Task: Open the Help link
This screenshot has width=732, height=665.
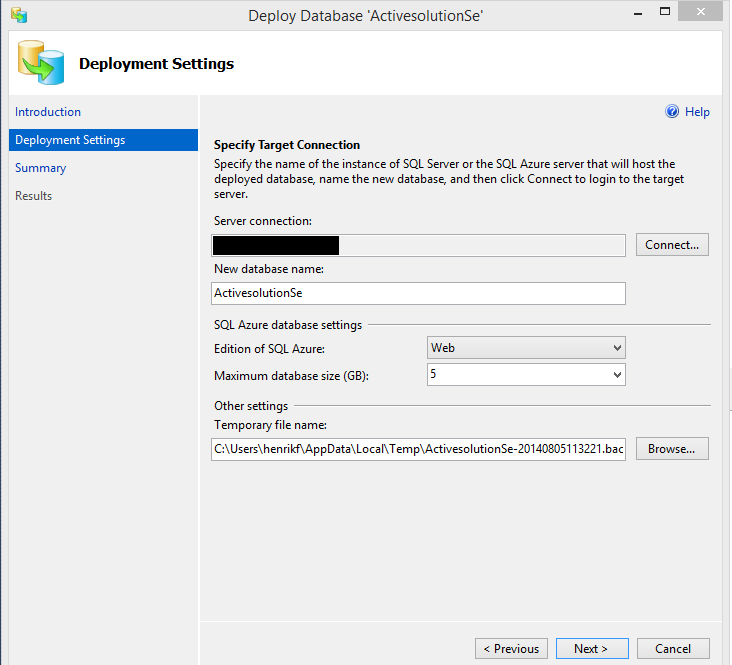Action: (697, 112)
